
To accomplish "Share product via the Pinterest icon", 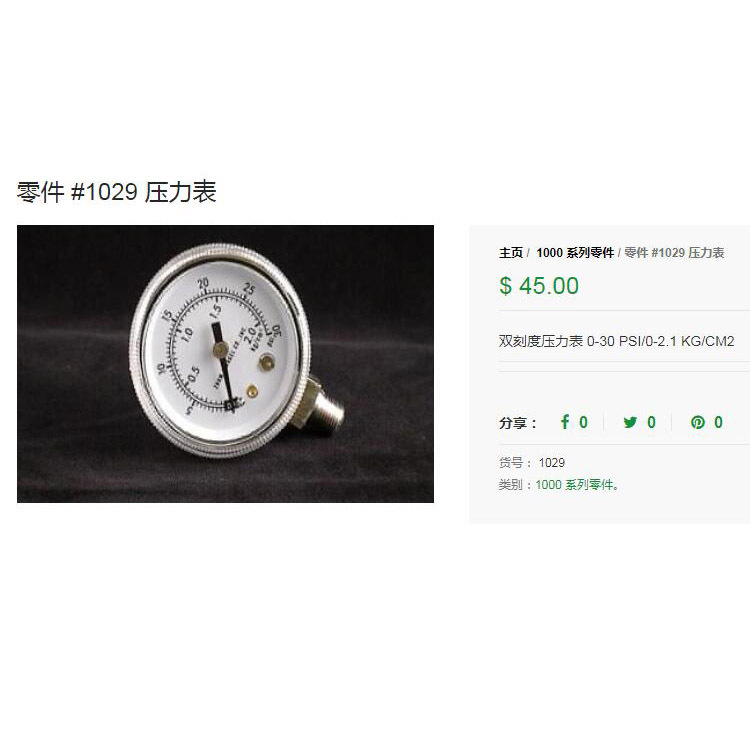I will point(697,422).
